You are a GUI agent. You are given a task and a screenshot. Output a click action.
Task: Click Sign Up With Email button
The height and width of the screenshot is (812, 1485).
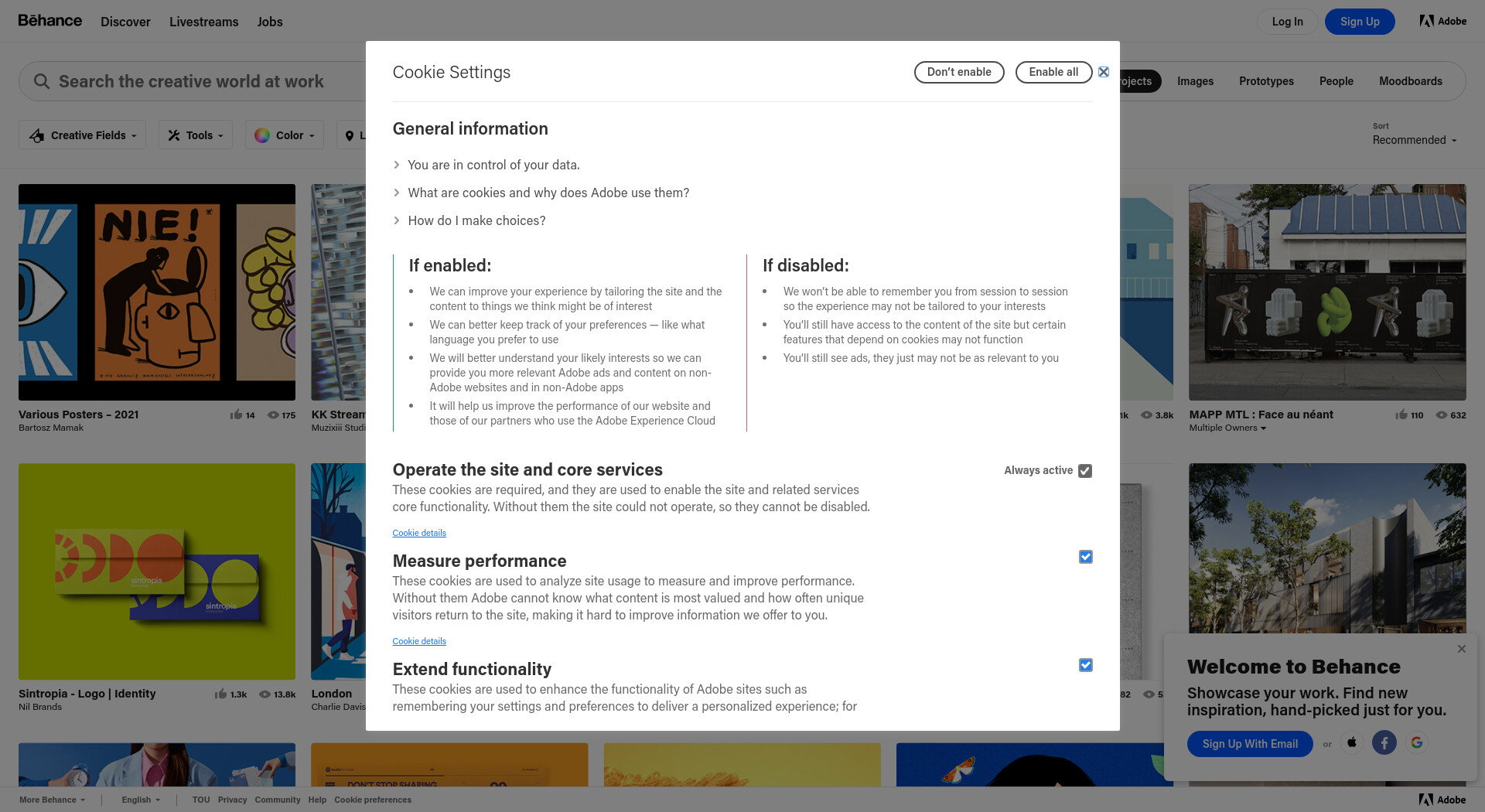tap(1250, 744)
